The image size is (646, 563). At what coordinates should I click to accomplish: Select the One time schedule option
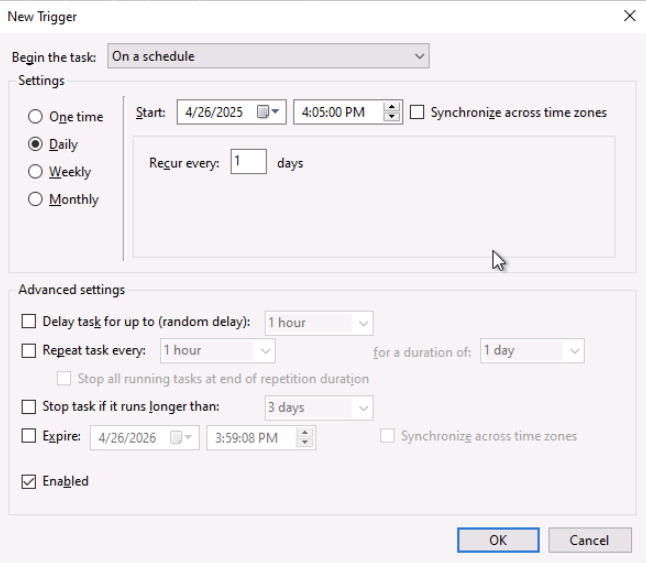click(36, 117)
